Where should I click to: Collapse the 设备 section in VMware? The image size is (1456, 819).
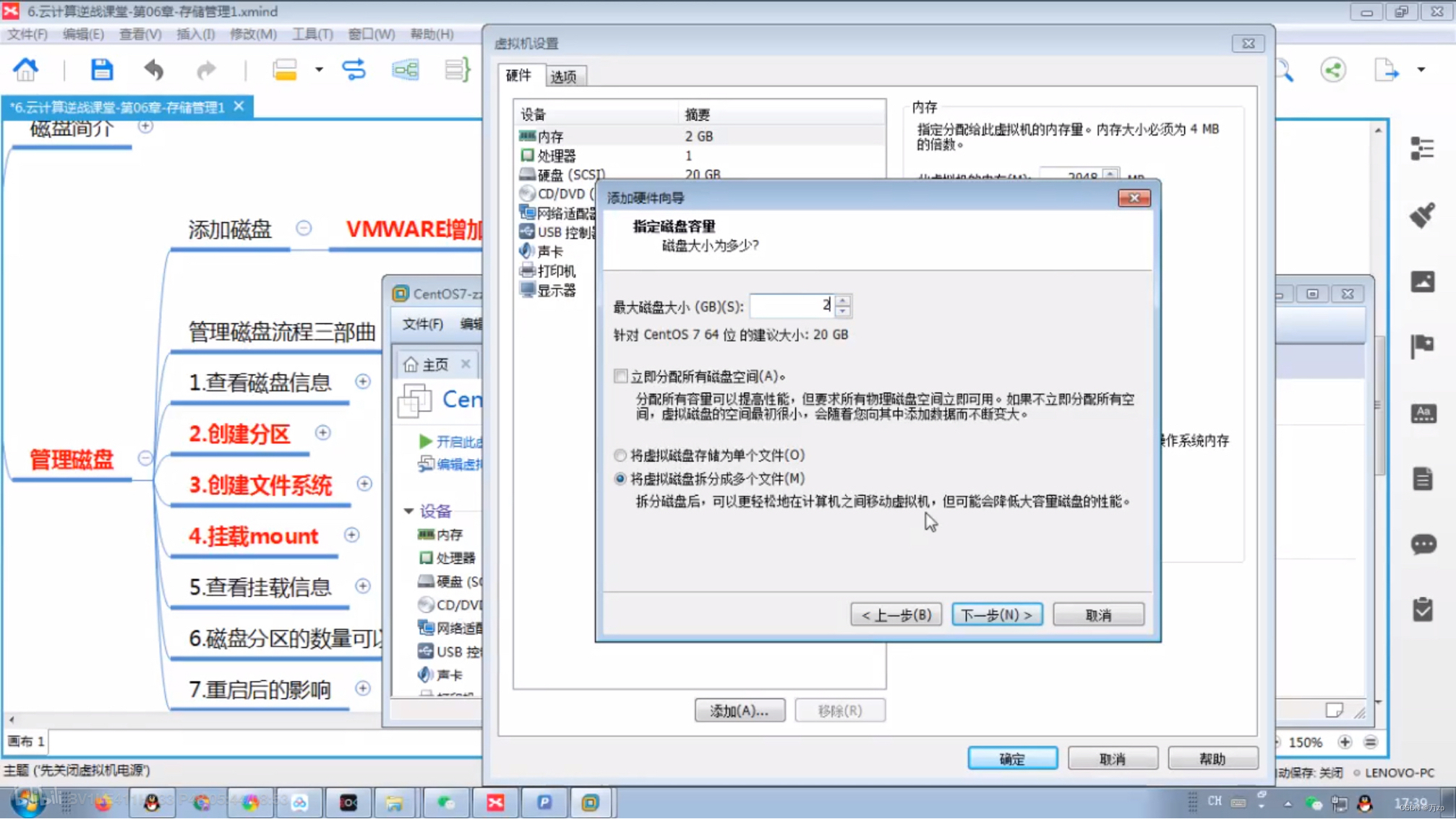(x=408, y=511)
